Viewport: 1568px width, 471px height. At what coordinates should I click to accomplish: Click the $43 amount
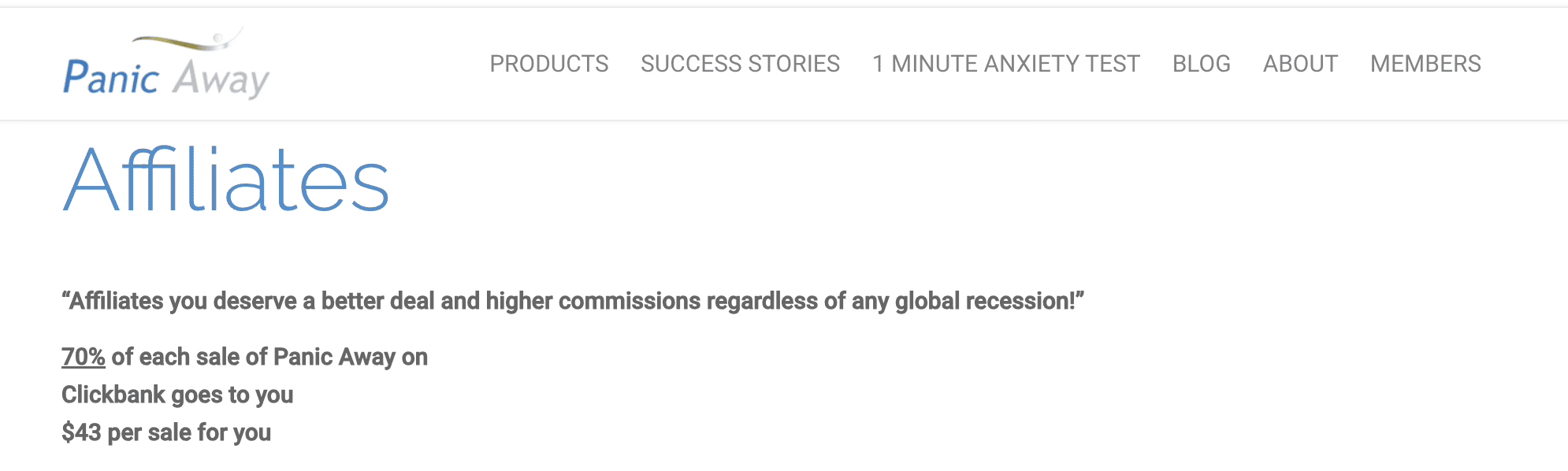point(81,432)
